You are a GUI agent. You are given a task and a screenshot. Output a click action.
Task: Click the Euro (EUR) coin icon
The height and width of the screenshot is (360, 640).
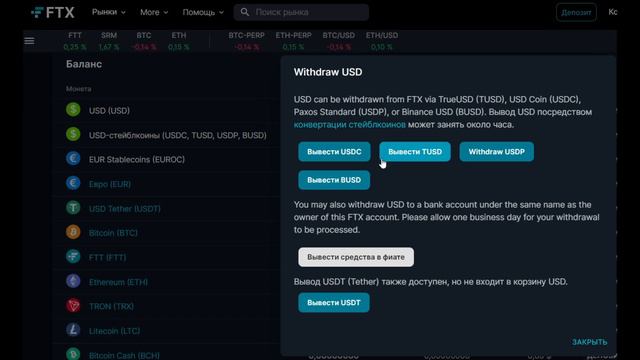click(73, 183)
